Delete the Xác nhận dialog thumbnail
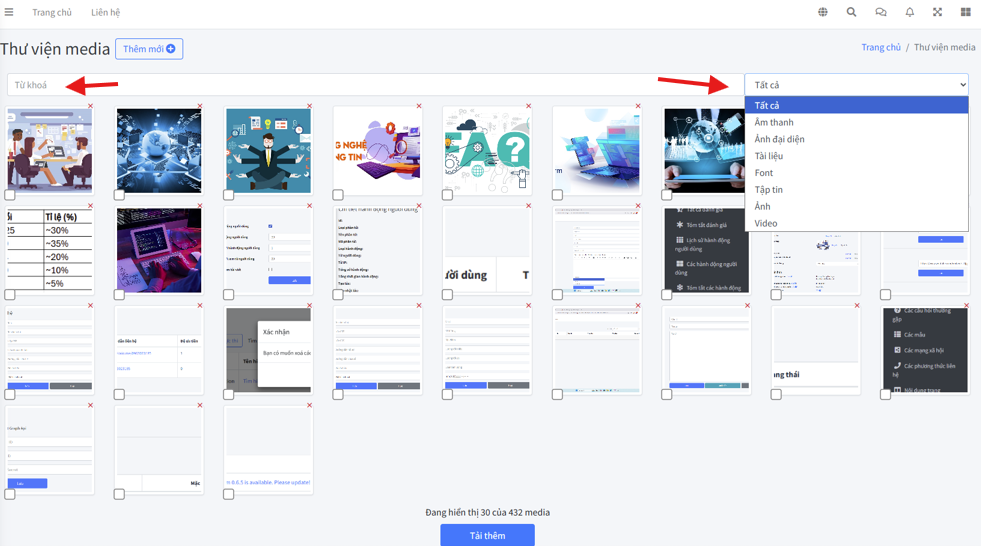The image size is (981, 546). point(310,306)
